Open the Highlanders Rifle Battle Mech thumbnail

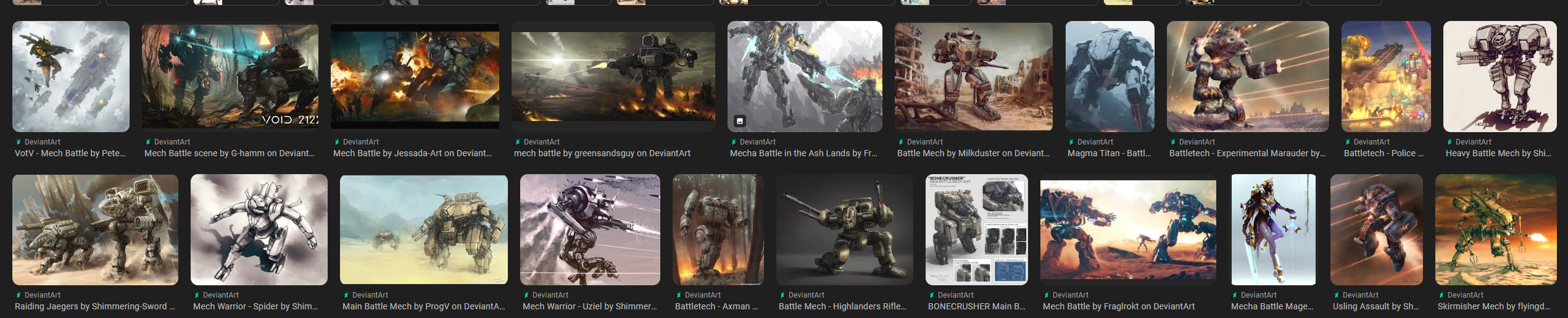[x=845, y=230]
